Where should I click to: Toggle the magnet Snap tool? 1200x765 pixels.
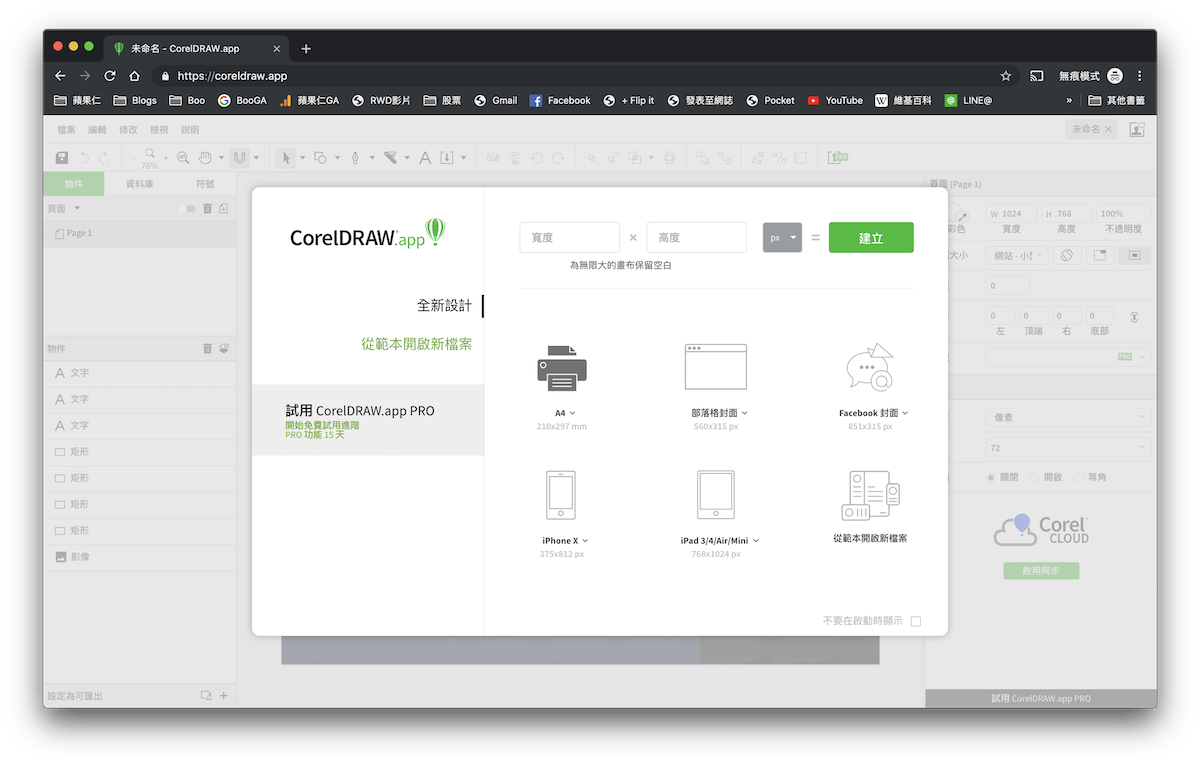click(x=239, y=158)
